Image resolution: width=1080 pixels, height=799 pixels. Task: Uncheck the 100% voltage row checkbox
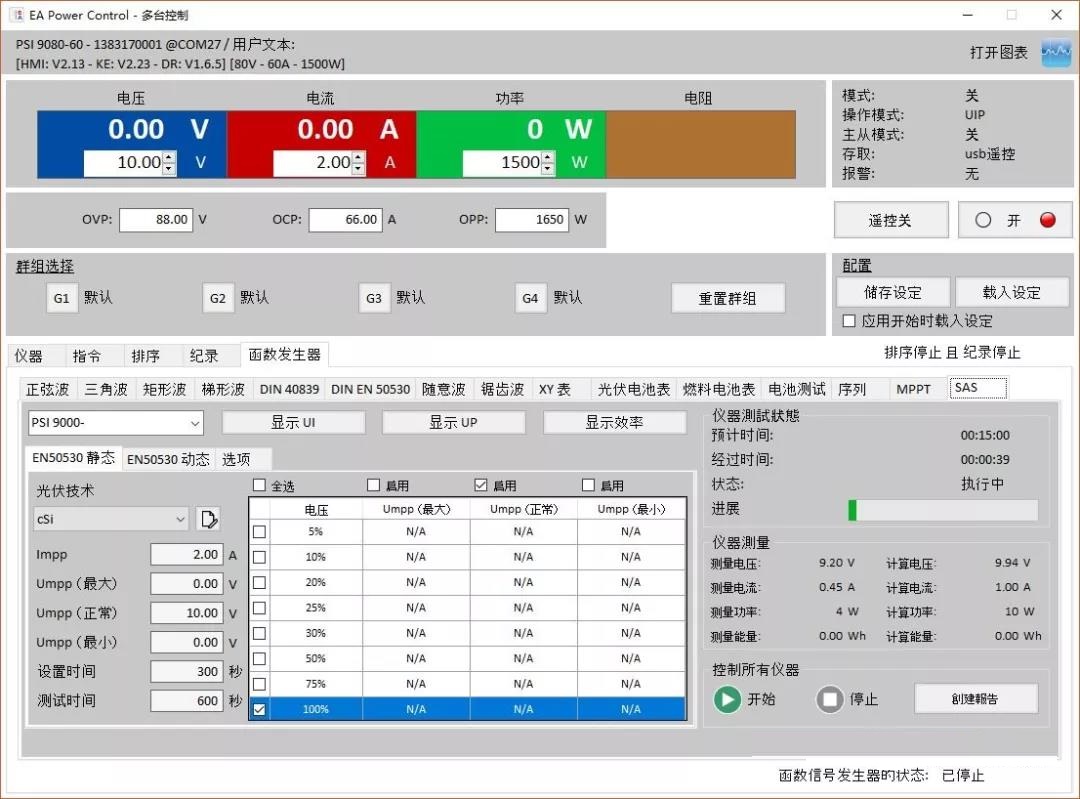coord(260,709)
